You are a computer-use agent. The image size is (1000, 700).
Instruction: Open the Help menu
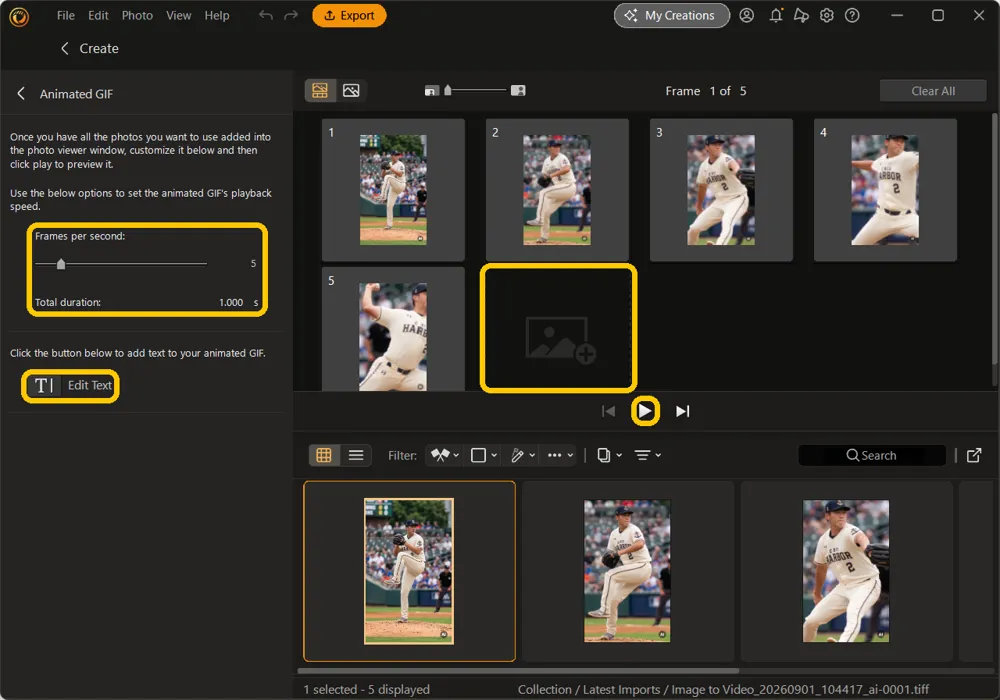pyautogui.click(x=217, y=15)
